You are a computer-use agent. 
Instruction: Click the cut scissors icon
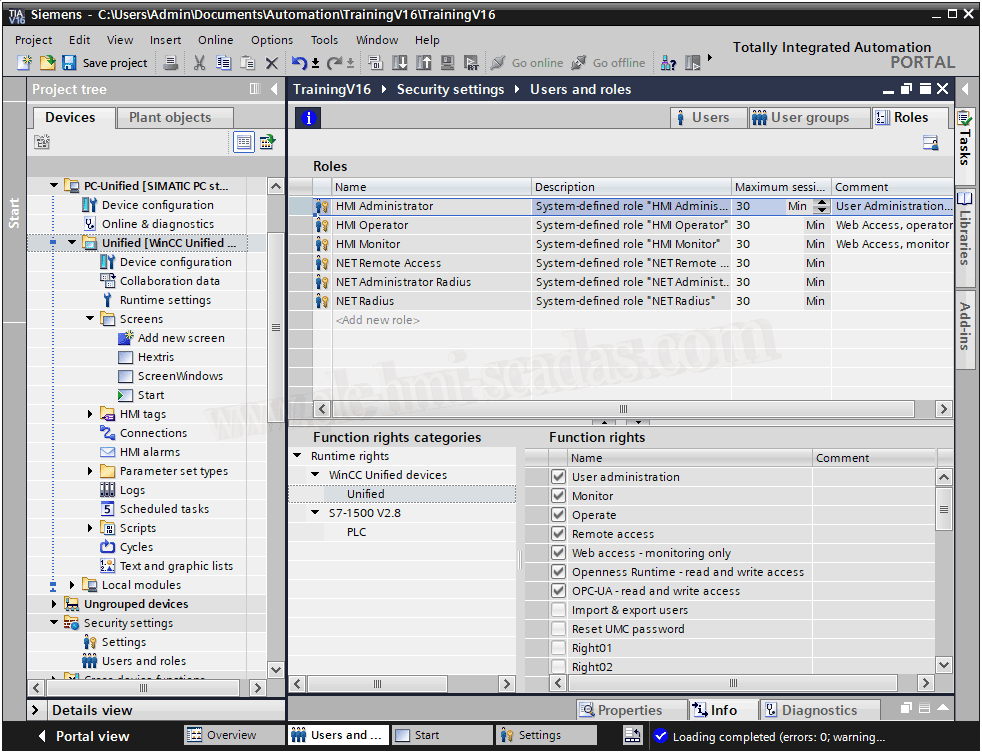coord(199,63)
